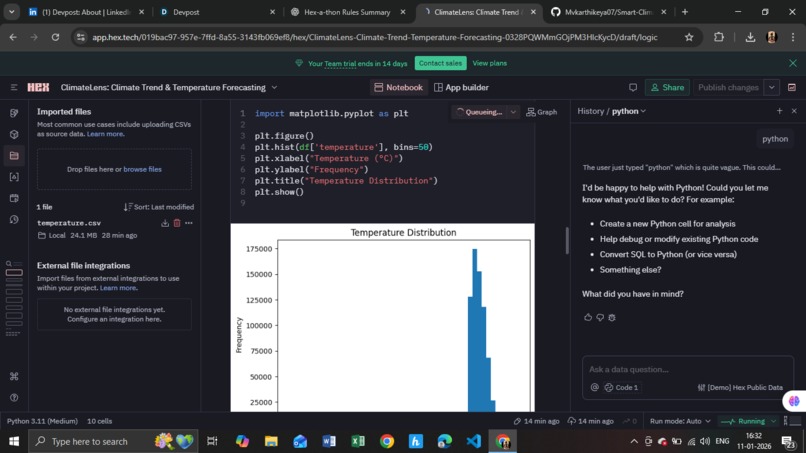Open the first sidebar data browser icon
Image resolution: width=806 pixels, height=453 pixels.
14,113
